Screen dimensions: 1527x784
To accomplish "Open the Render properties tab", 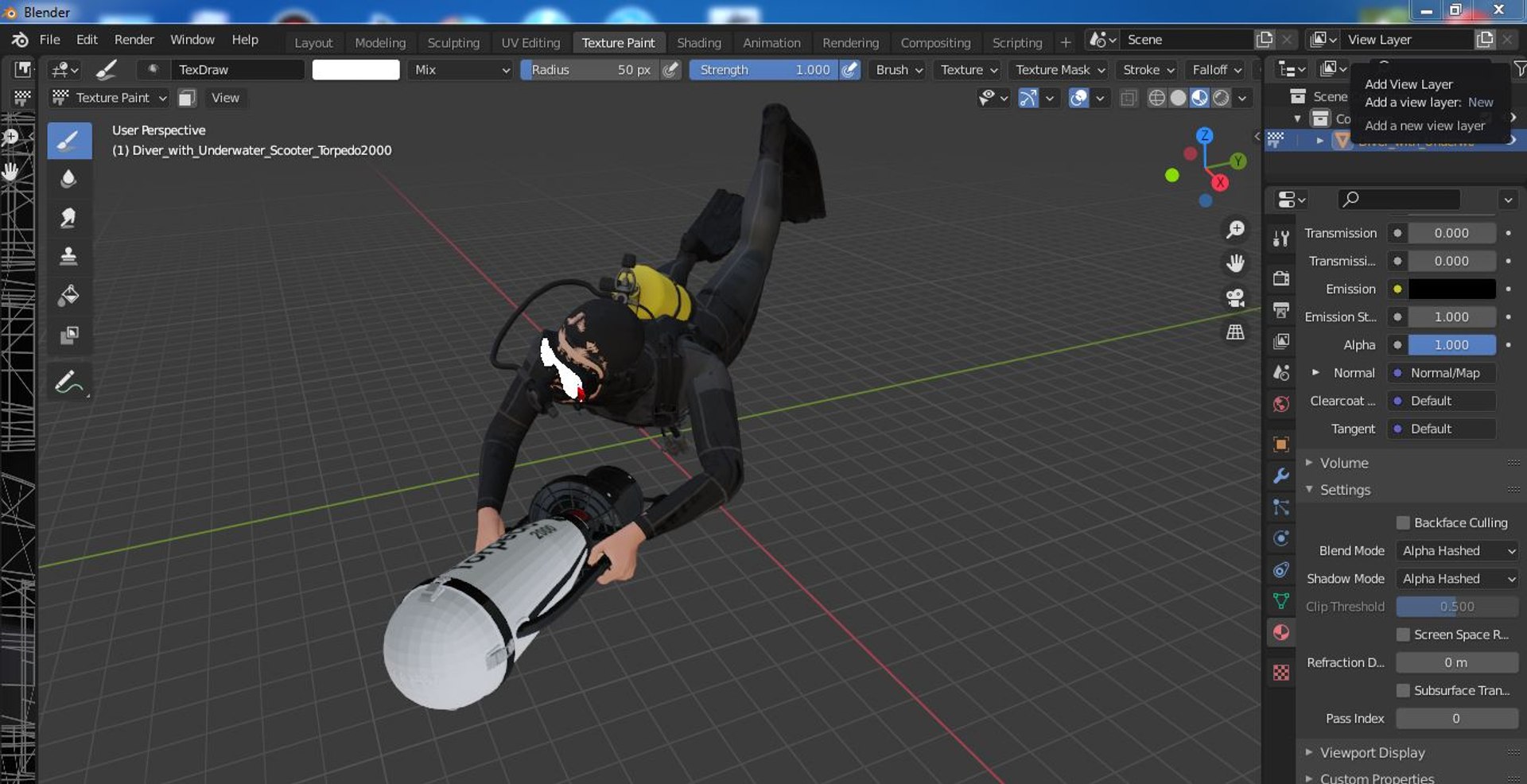I will click(x=1280, y=278).
